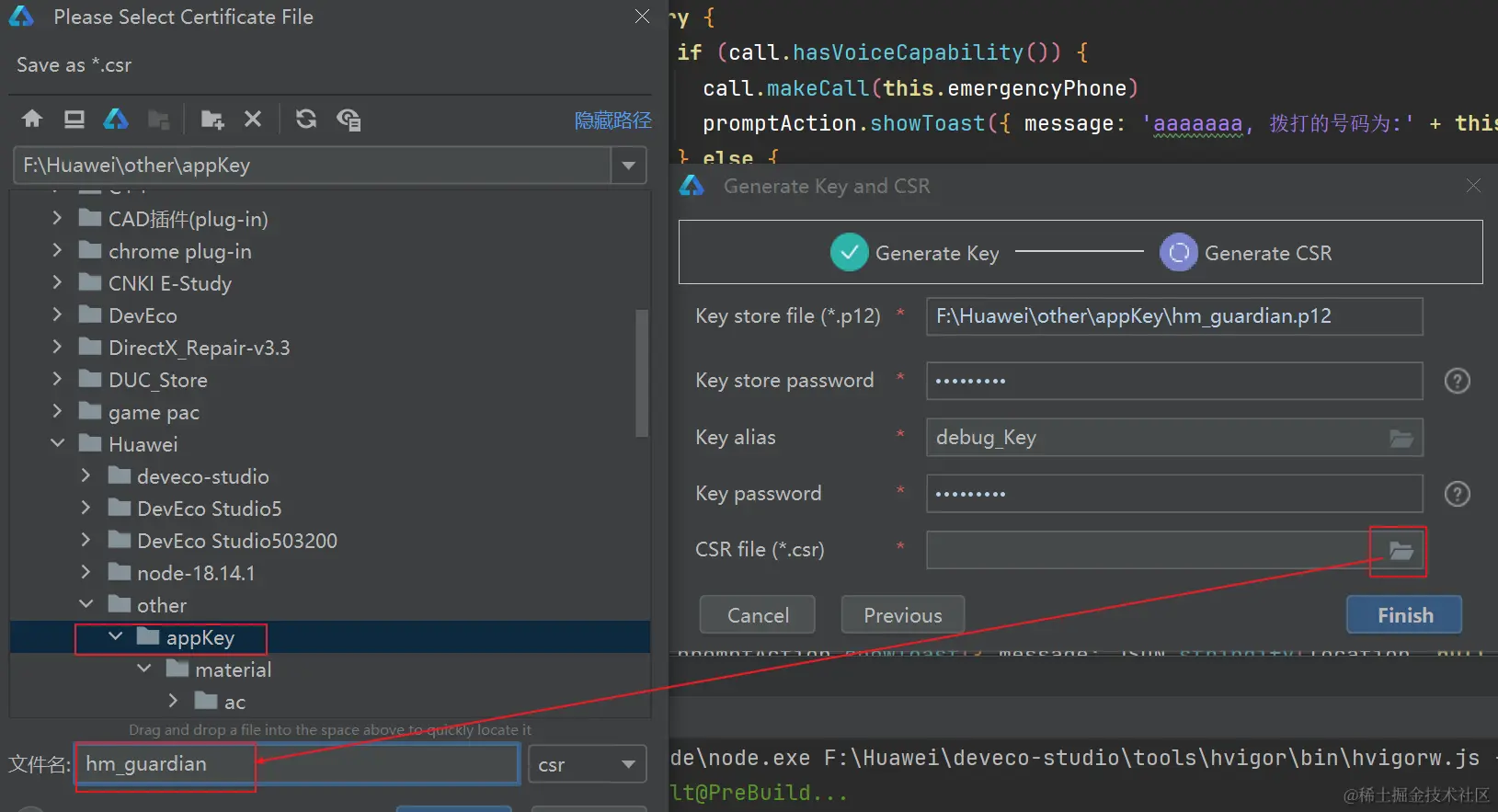1498x812 pixels.
Task: Click the delete X icon in file toolbar
Action: coord(253,119)
